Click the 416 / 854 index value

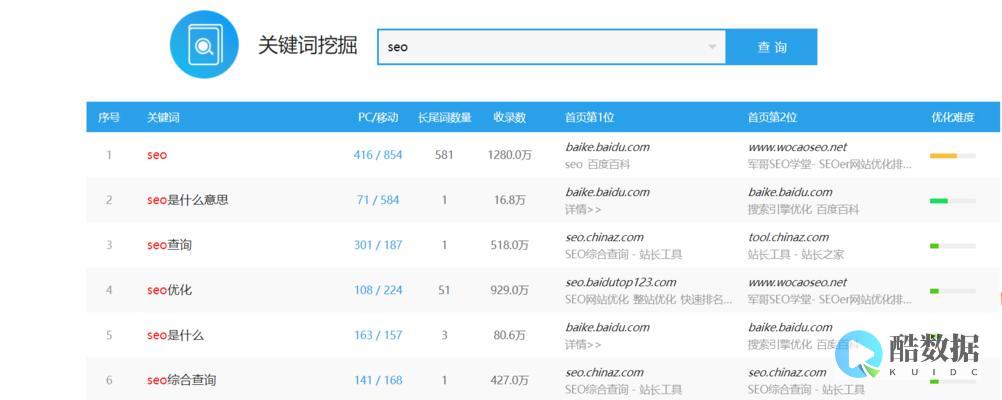click(x=378, y=155)
